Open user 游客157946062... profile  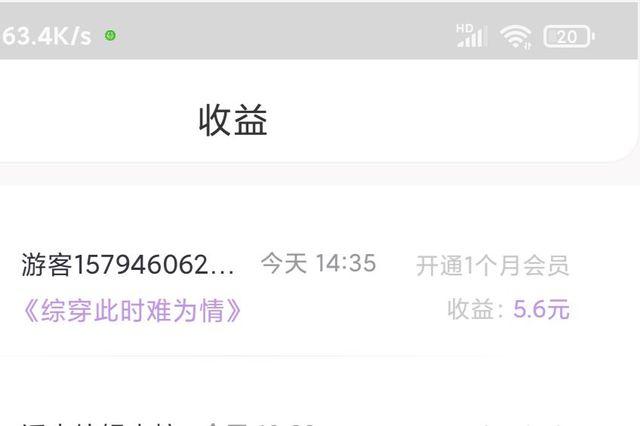(128, 264)
